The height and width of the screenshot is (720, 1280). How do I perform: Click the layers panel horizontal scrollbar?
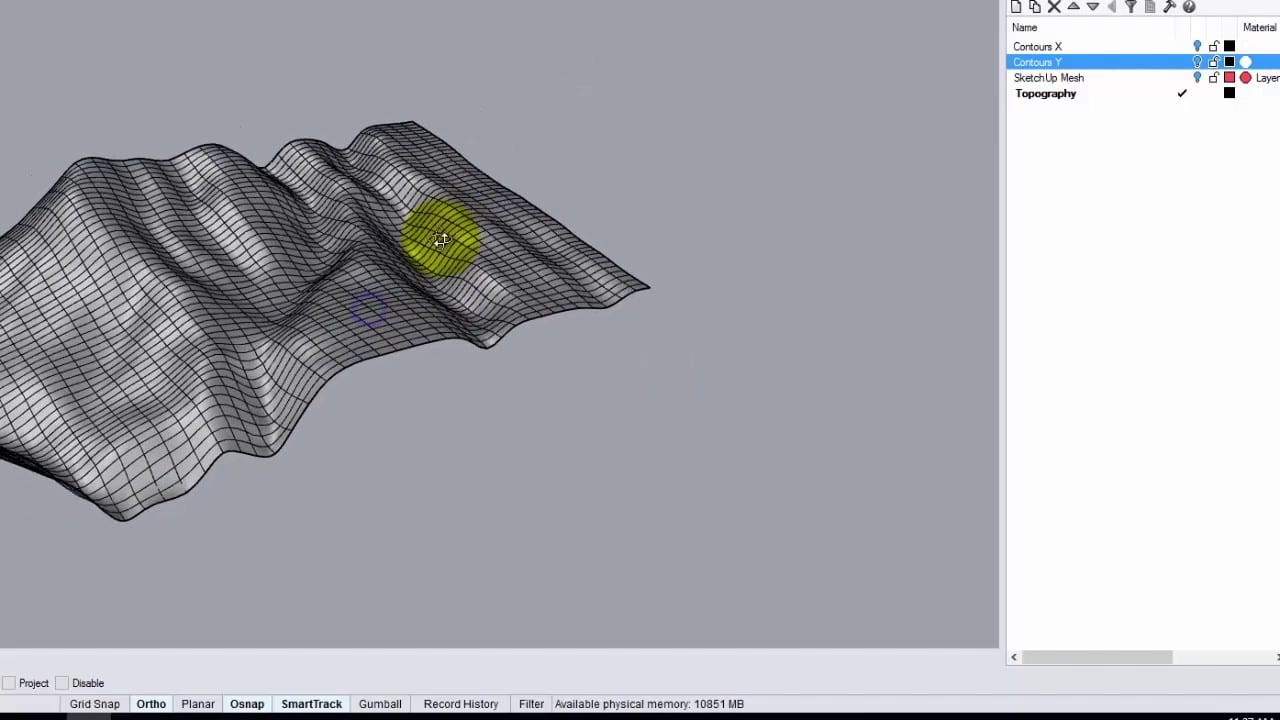1097,657
